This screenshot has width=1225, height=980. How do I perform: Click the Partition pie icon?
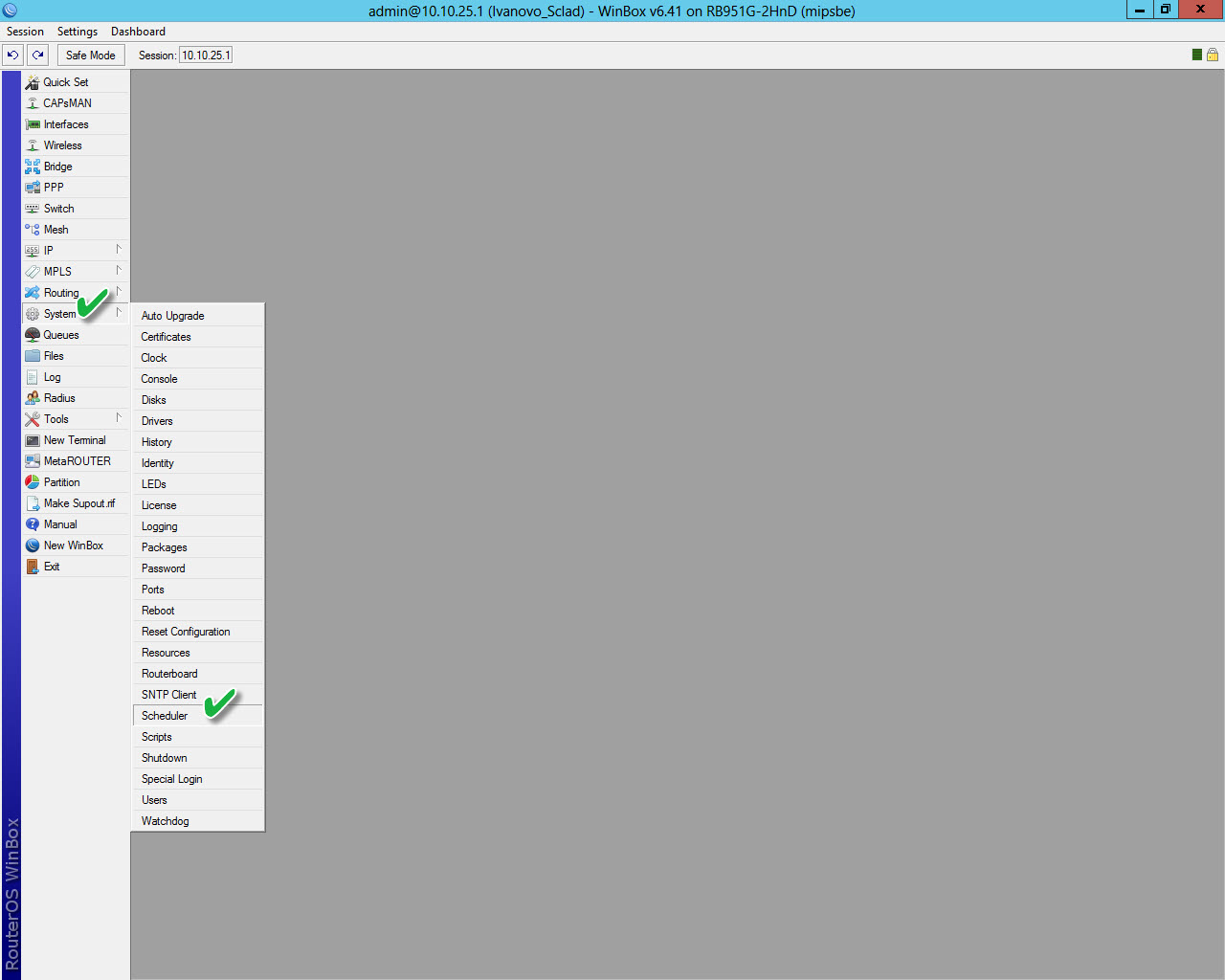coord(33,482)
